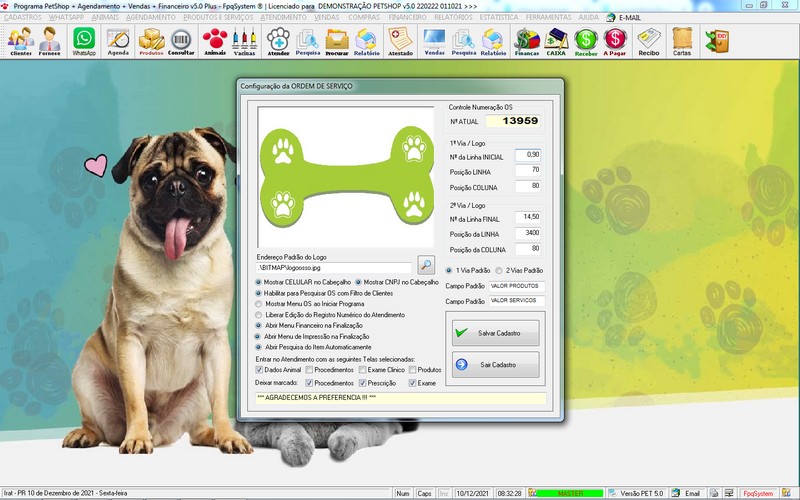
Task: Open the Procurar folder icon
Action: (x=337, y=41)
